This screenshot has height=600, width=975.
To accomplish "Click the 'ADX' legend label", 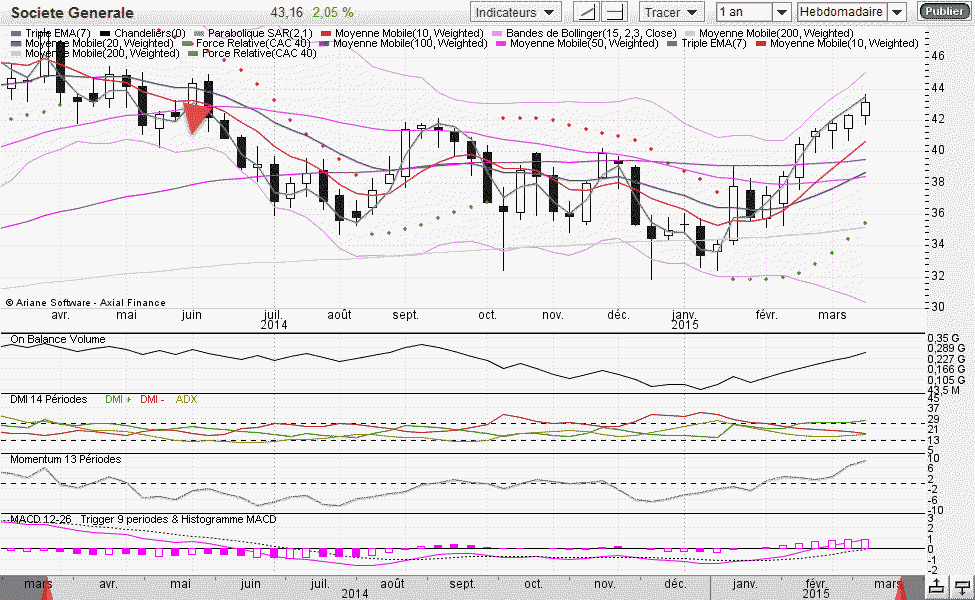I will [187, 399].
